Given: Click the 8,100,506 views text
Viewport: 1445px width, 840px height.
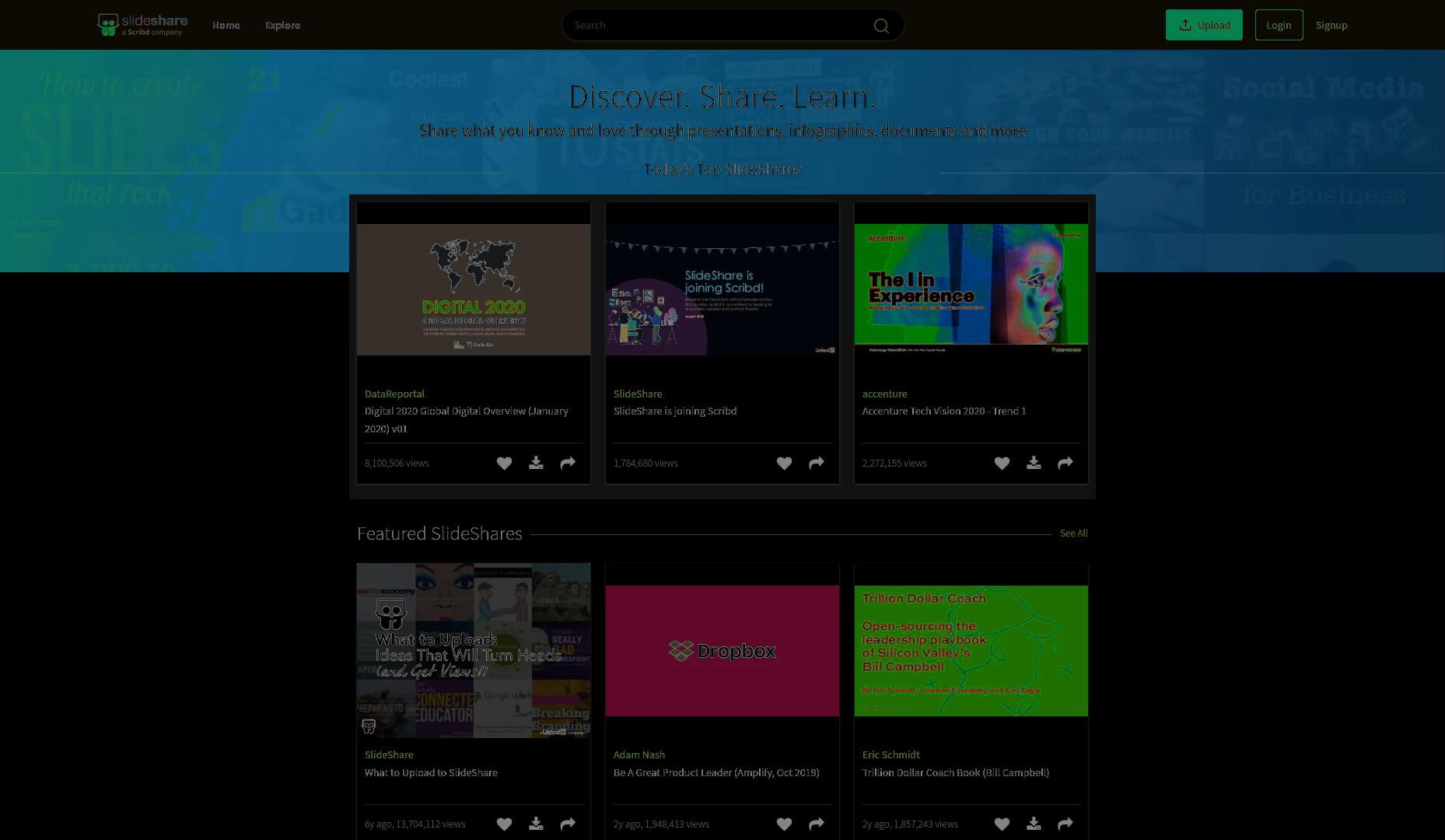Looking at the screenshot, I should [x=397, y=464].
